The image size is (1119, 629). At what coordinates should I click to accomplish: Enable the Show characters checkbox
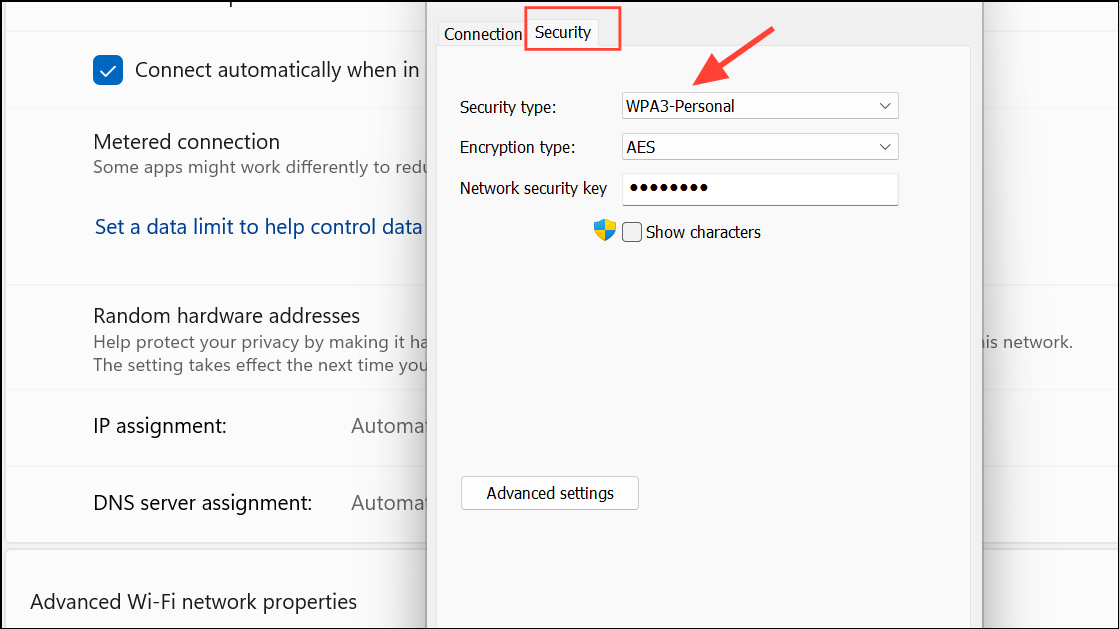point(632,232)
